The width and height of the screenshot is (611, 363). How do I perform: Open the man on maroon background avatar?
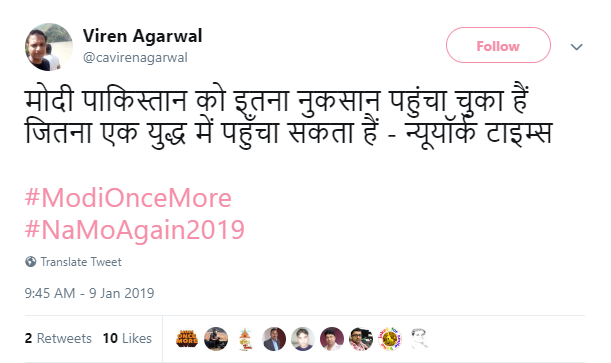[332, 338]
